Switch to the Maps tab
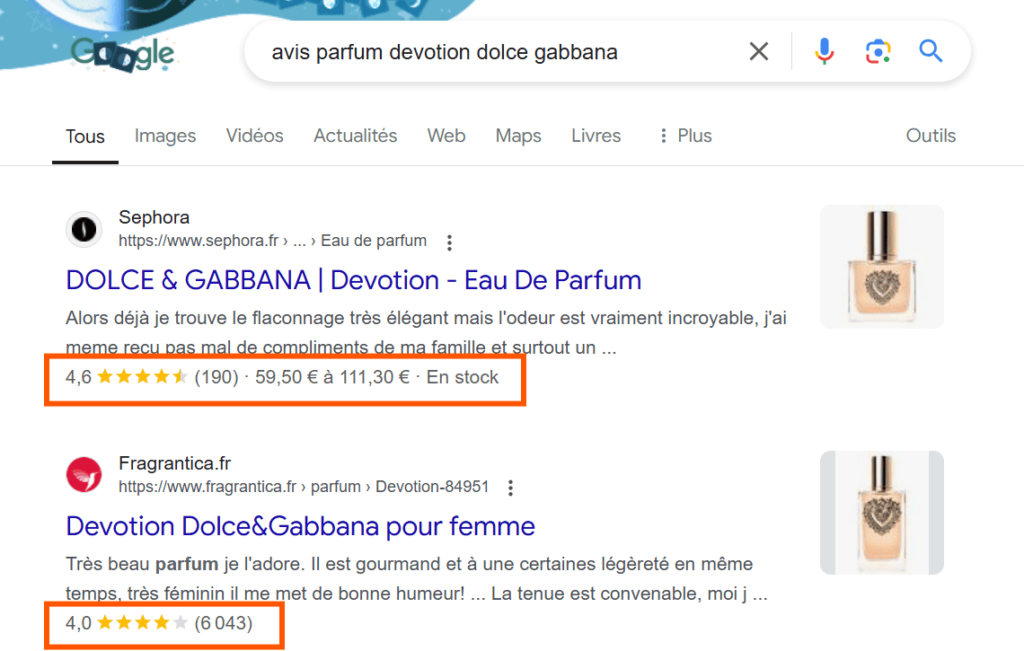 [519, 136]
